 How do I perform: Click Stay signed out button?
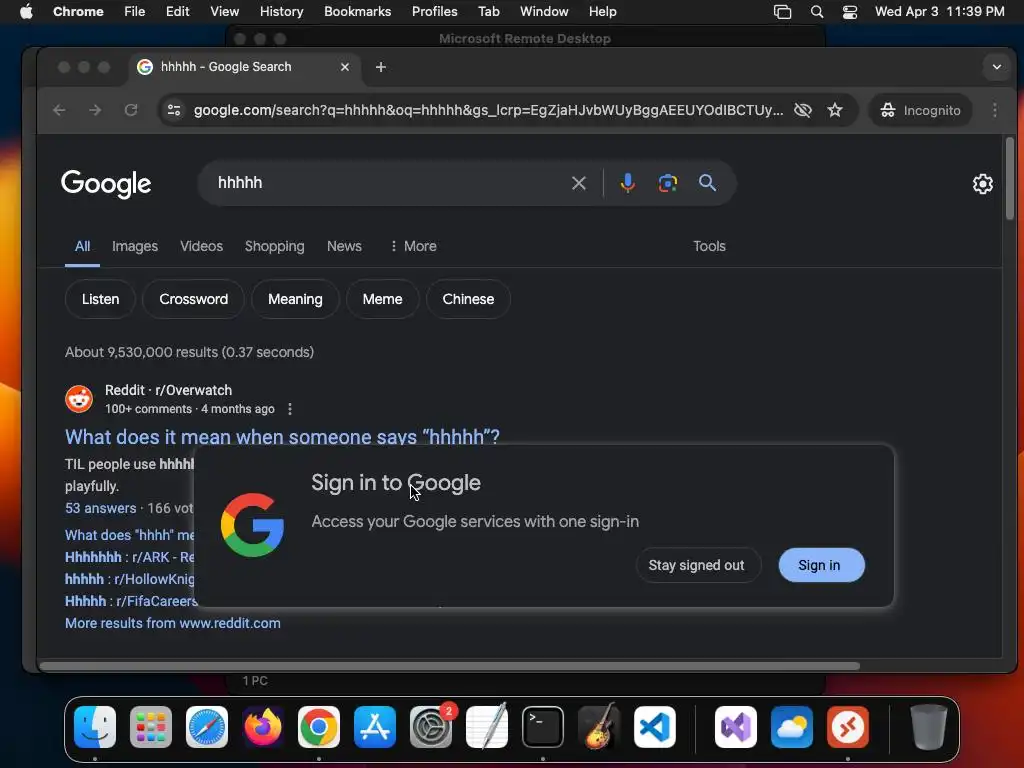pyautogui.click(x=697, y=565)
